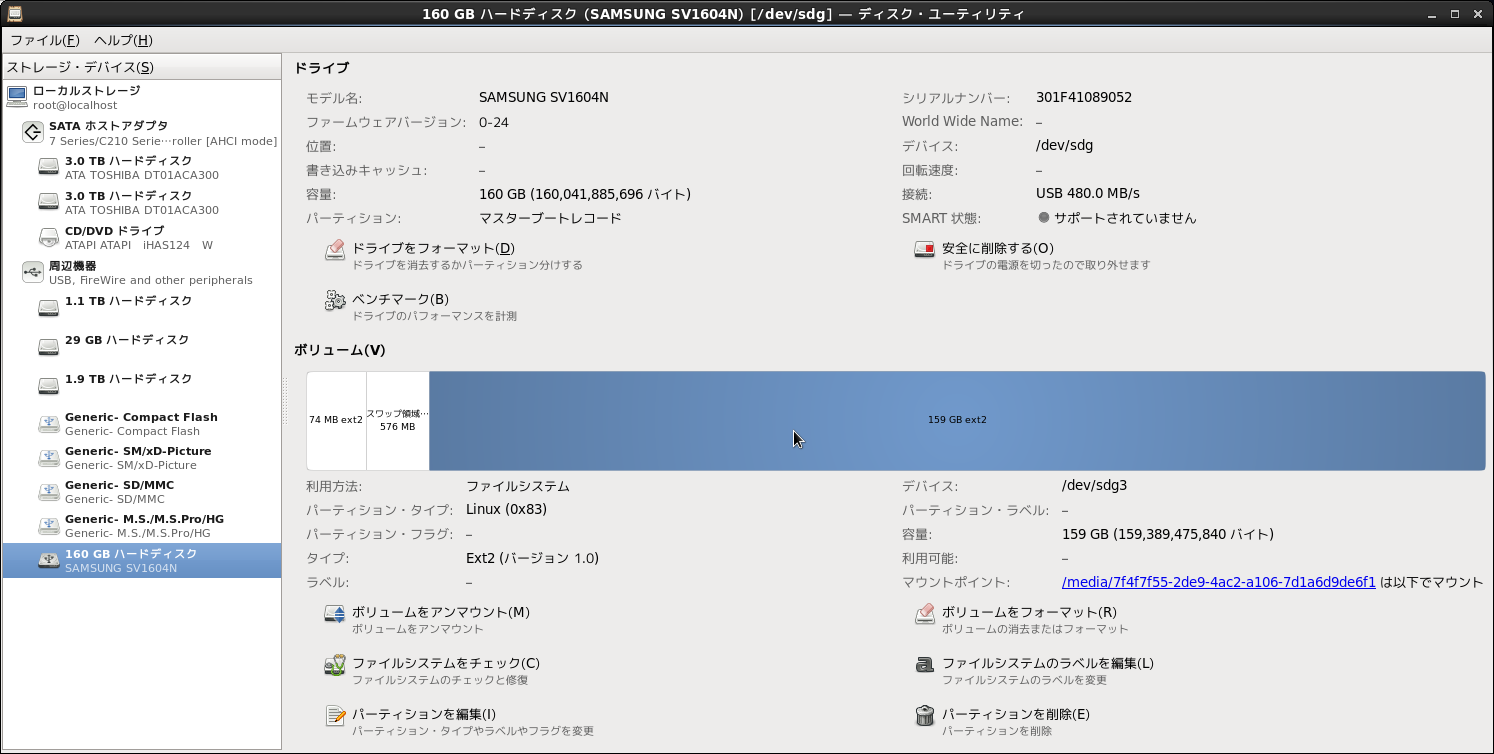Click the 安全に削除する(O) button label
This screenshot has height=754, width=1494.
point(998,248)
